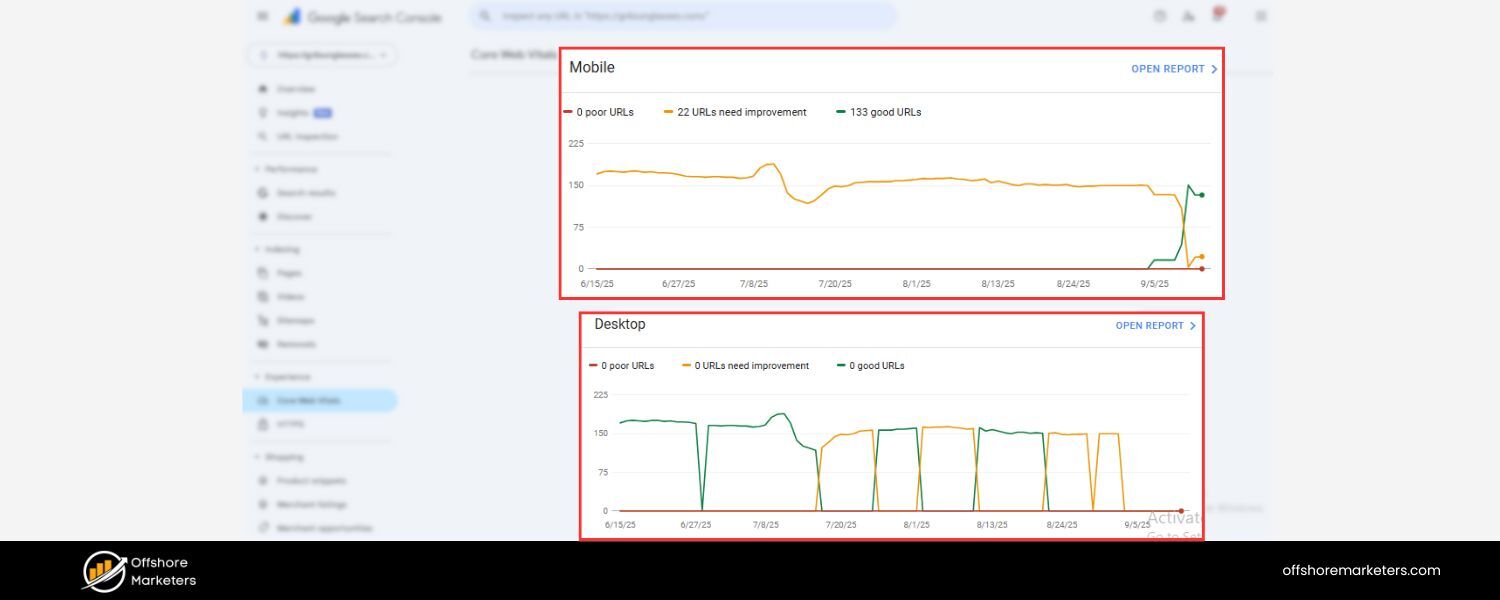
Task: Open the Desktop report via OPEN REPORT
Action: pyautogui.click(x=1150, y=325)
